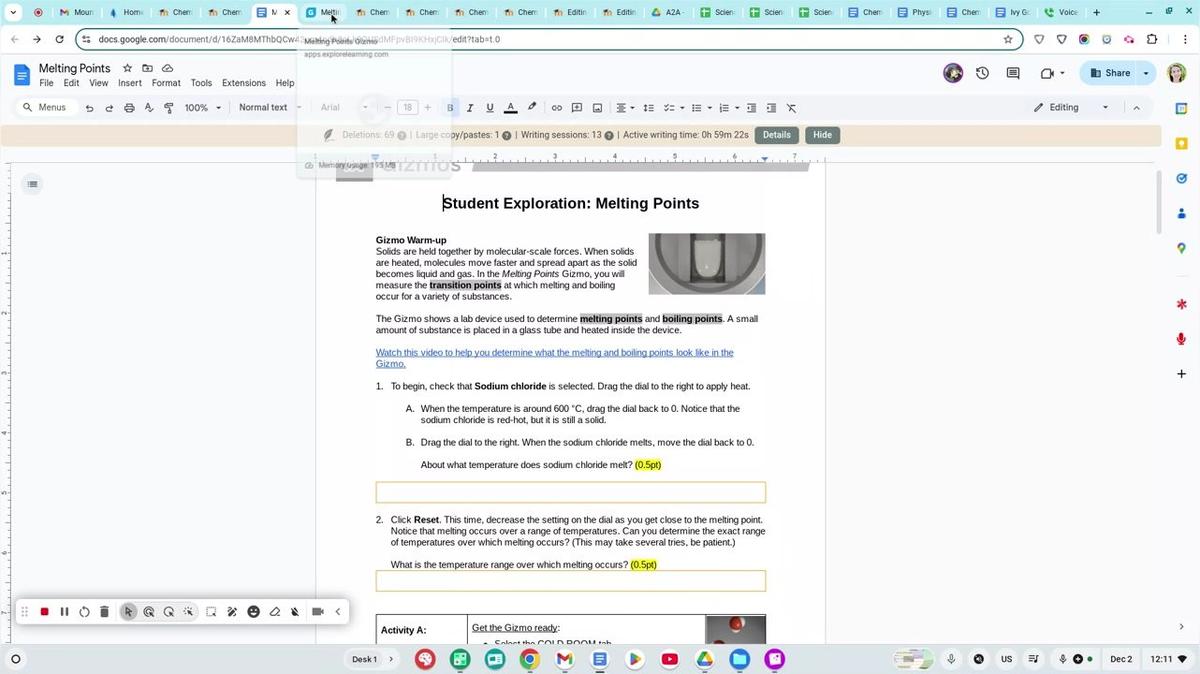Toggle italic formatting
This screenshot has height=674, width=1200.
(470, 108)
